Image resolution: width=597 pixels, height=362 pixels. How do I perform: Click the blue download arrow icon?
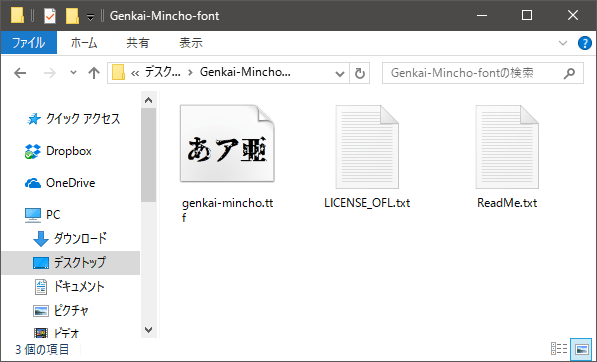click(40, 239)
